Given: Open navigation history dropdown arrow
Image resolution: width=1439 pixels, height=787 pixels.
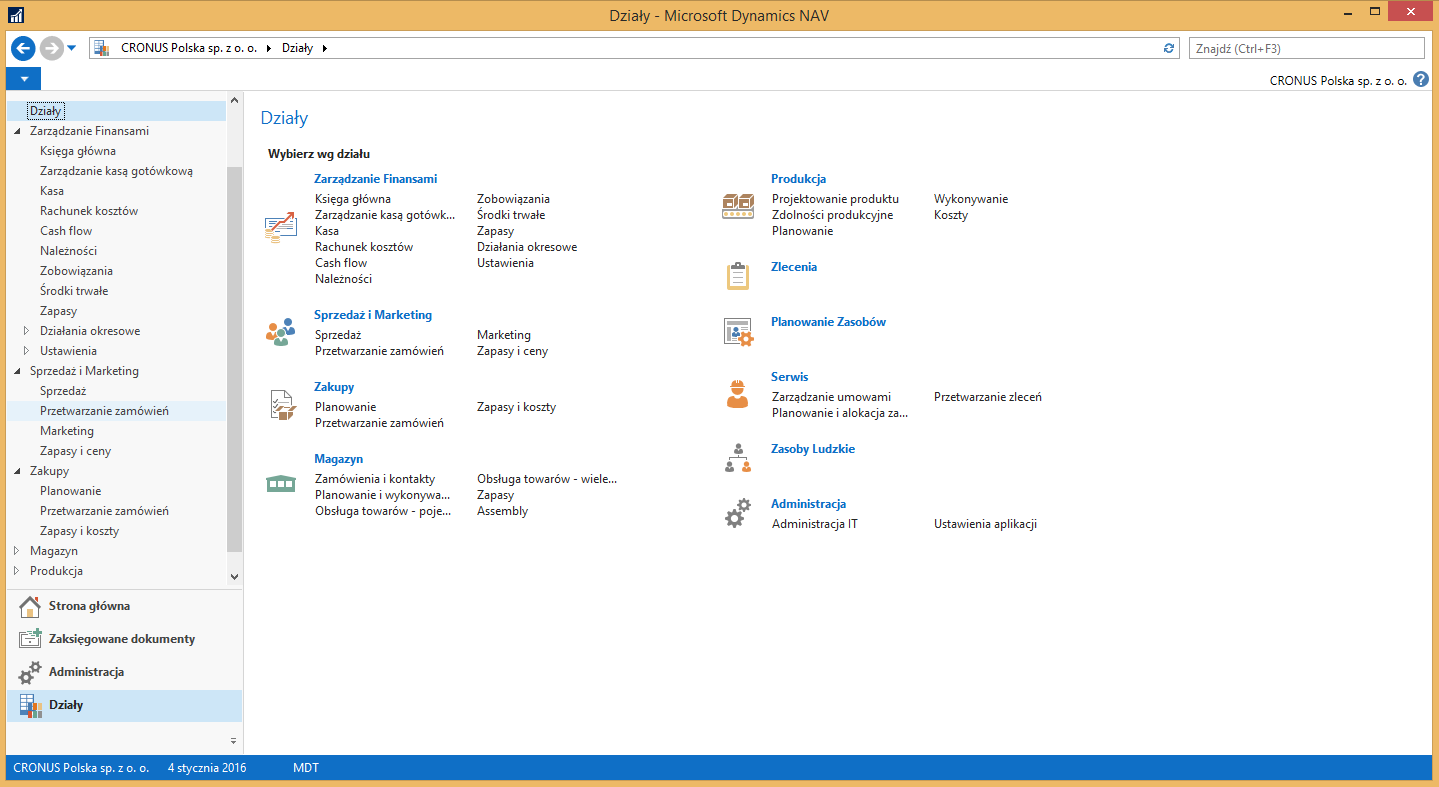Looking at the screenshot, I should [74, 48].
